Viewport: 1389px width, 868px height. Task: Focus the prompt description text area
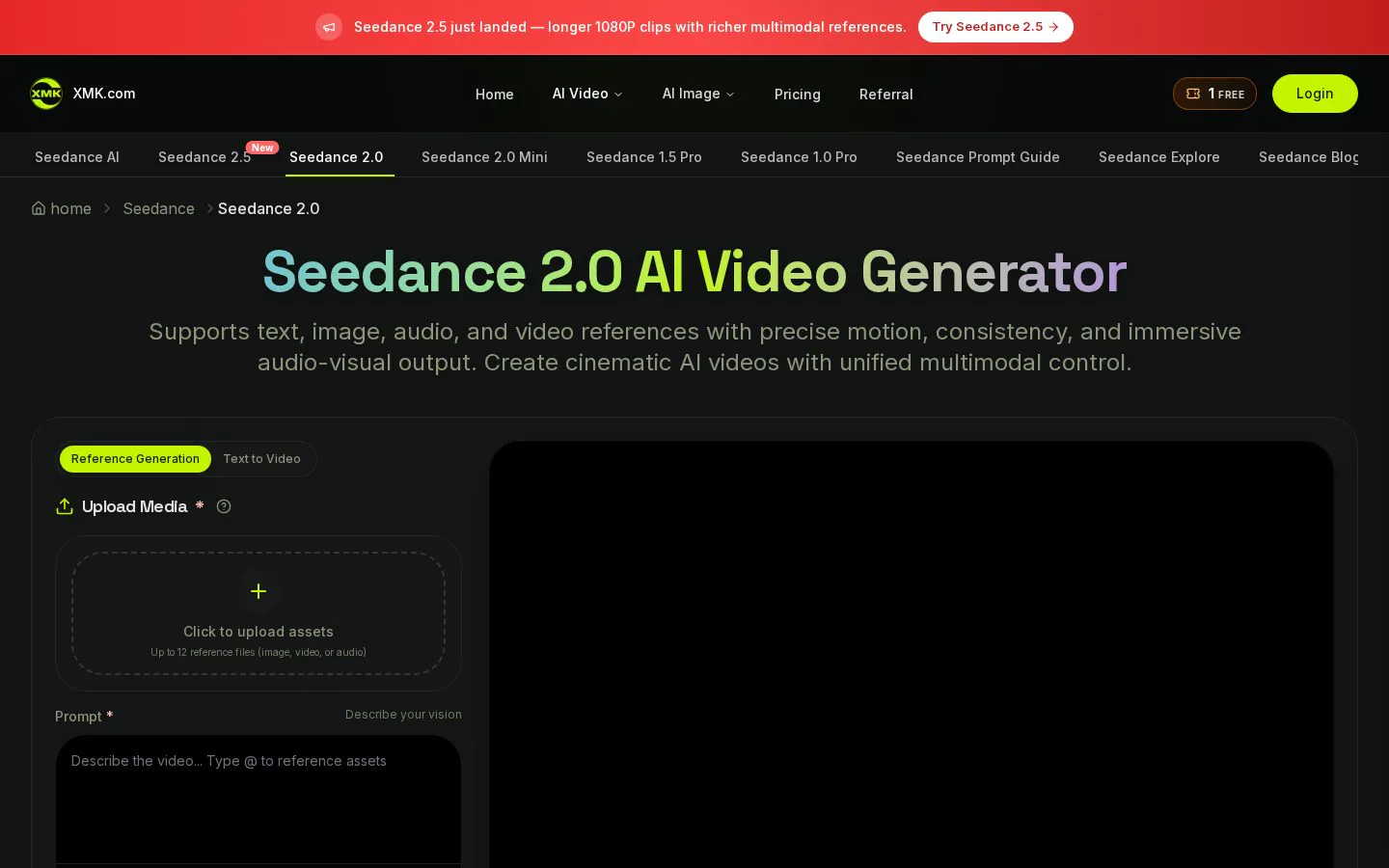[x=259, y=800]
